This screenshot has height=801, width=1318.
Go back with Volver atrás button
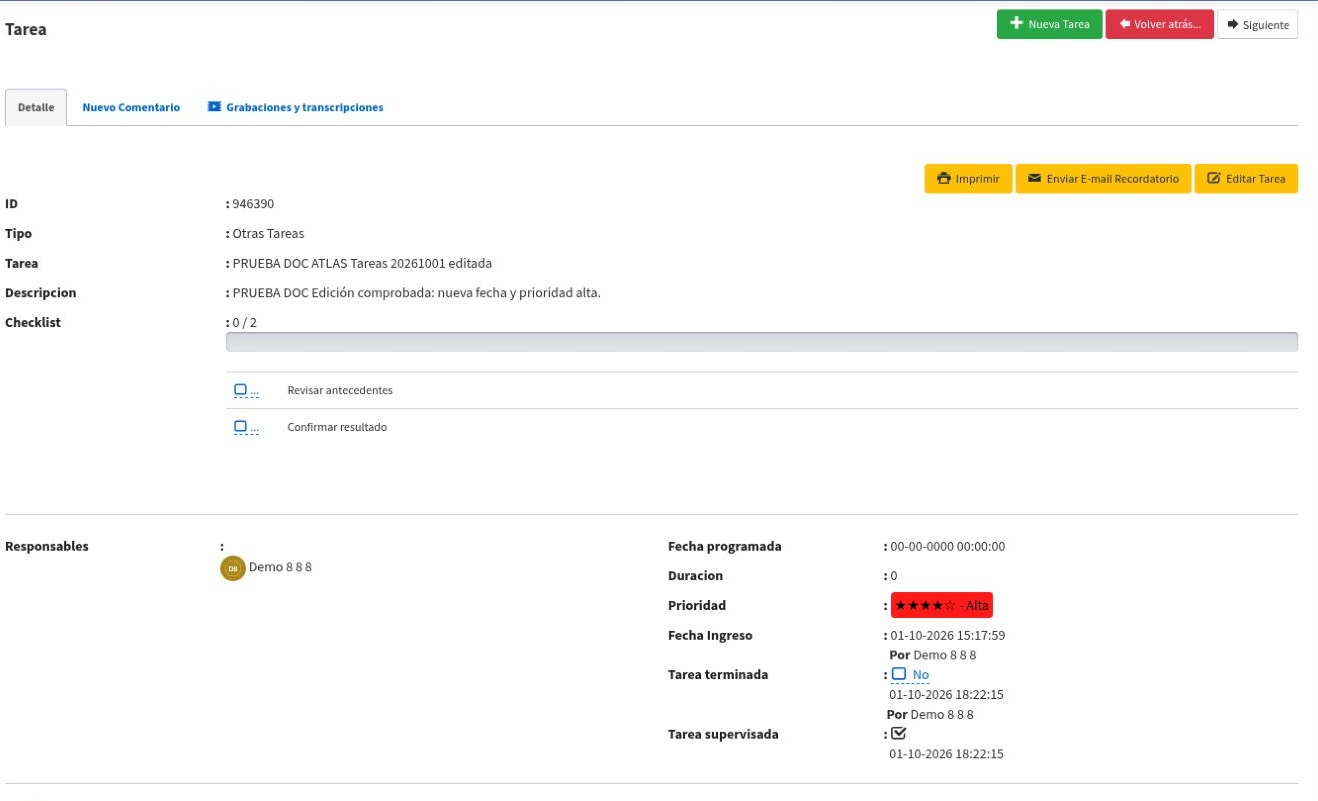[1160, 24]
